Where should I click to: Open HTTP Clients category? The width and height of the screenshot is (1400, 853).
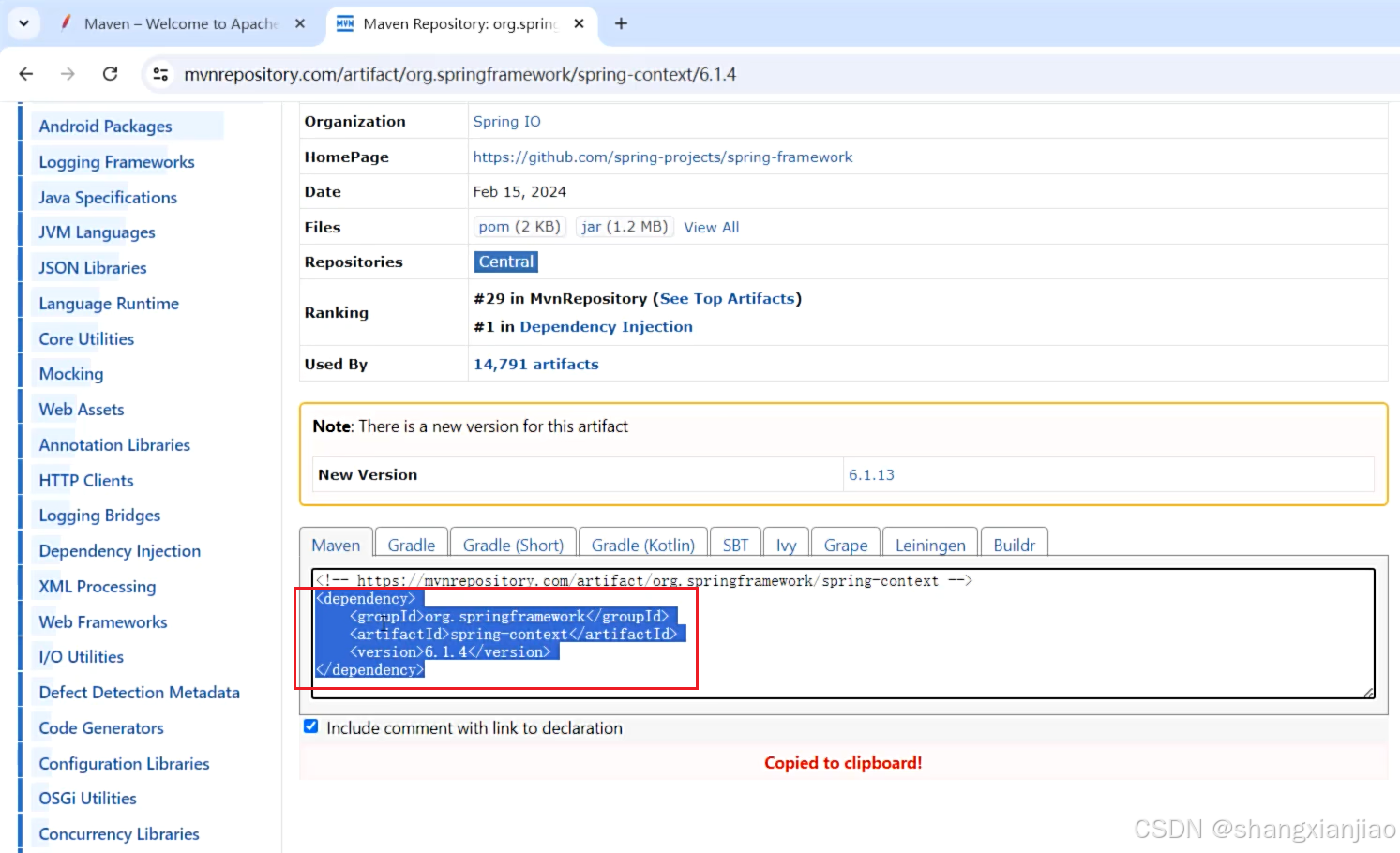pyautogui.click(x=86, y=481)
